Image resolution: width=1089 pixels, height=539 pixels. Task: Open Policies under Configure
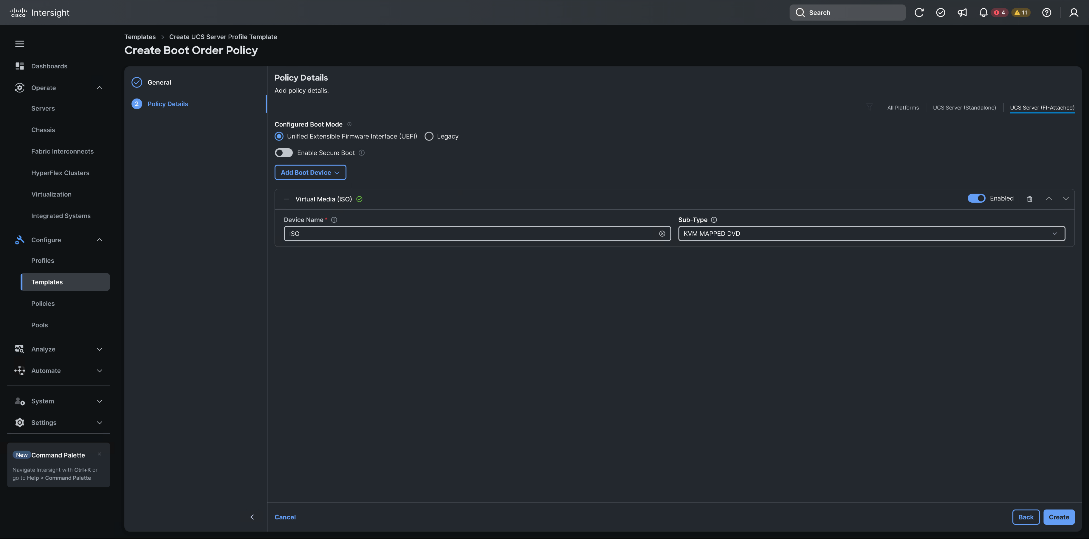[x=43, y=304]
